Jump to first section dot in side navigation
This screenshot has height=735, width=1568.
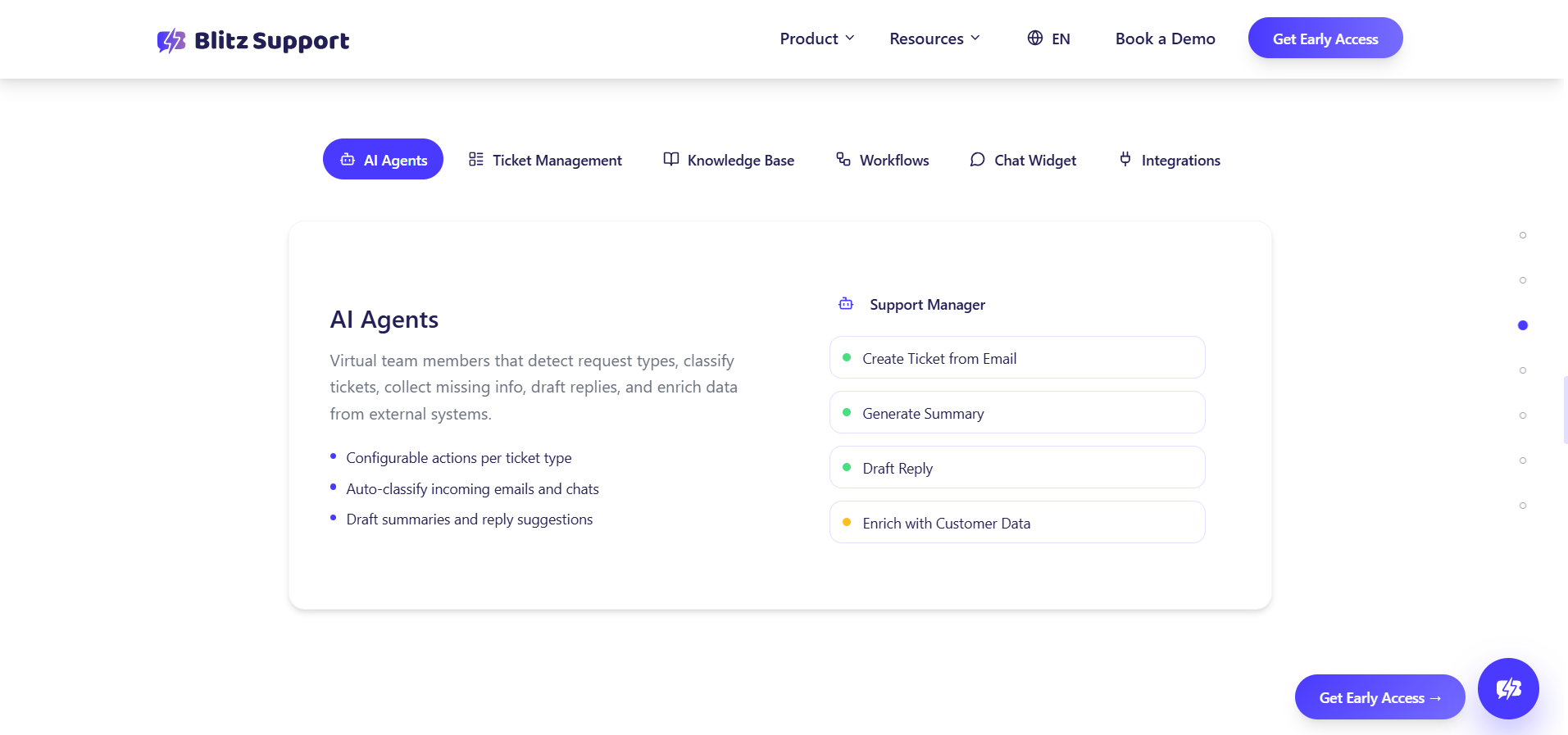pyautogui.click(x=1523, y=235)
